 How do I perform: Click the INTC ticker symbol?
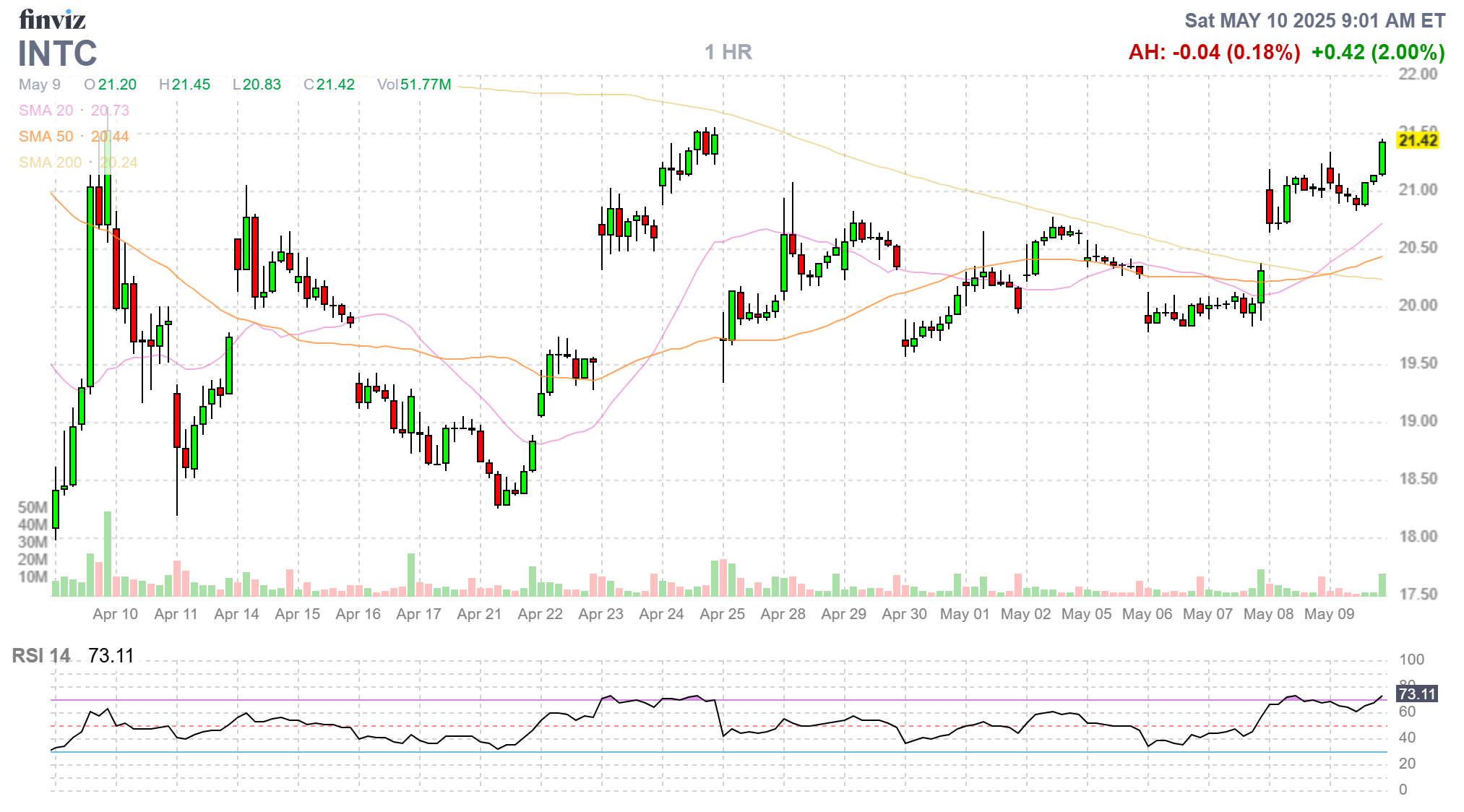click(58, 53)
